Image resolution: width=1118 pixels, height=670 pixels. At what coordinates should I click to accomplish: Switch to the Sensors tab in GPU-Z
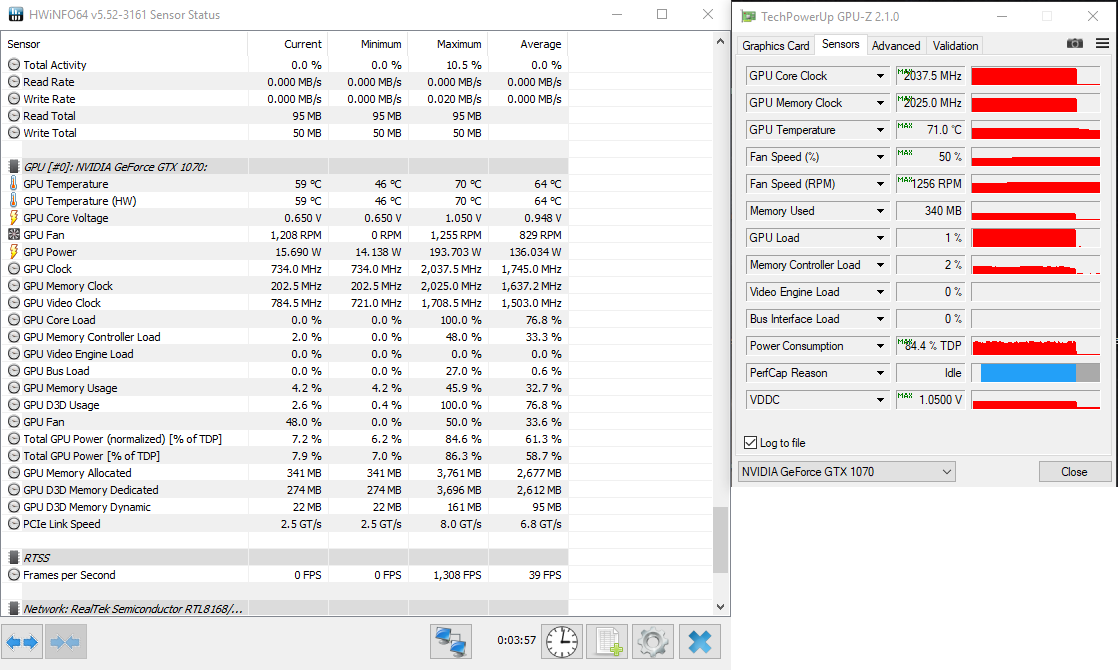841,44
